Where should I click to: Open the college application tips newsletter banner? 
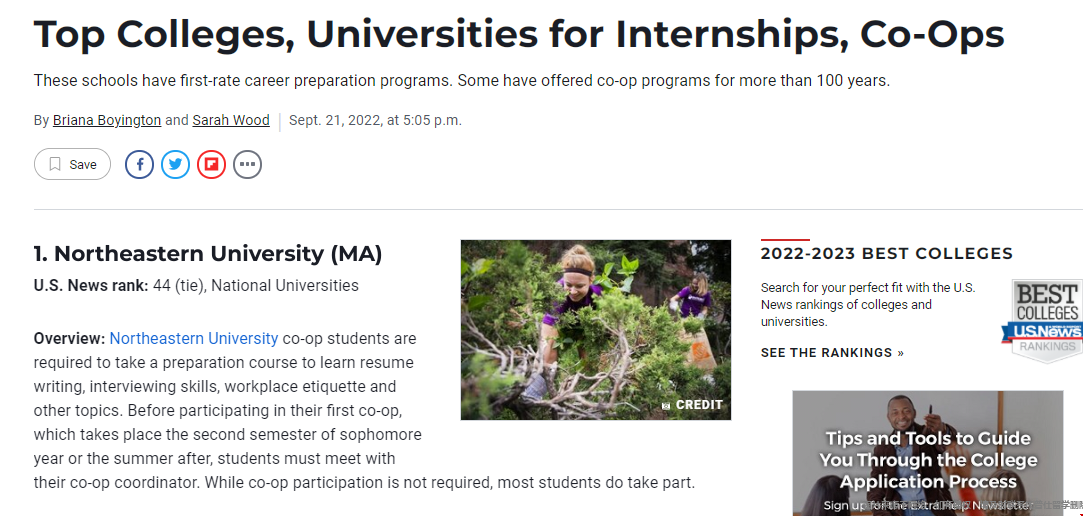click(928, 453)
